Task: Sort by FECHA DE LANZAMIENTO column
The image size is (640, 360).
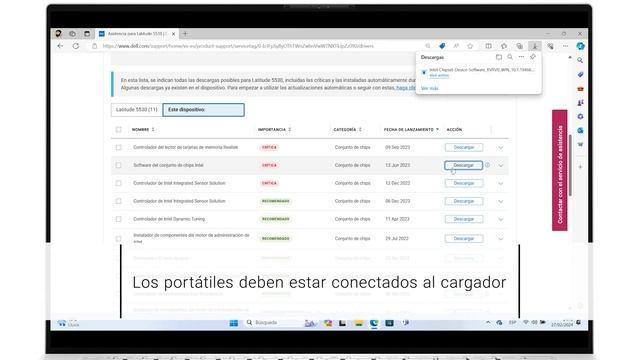Action: (x=411, y=129)
